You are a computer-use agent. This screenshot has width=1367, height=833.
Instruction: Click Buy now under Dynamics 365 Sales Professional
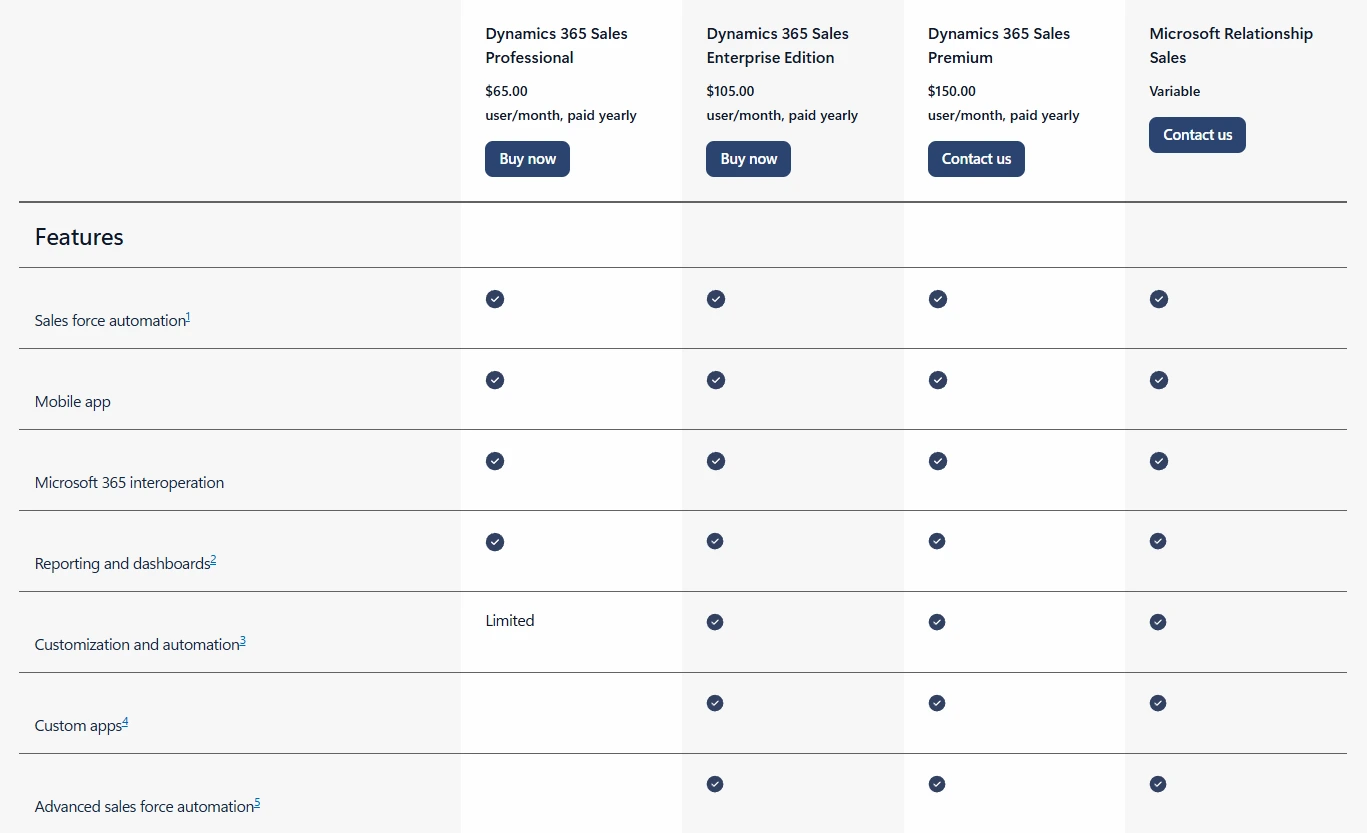pos(527,158)
